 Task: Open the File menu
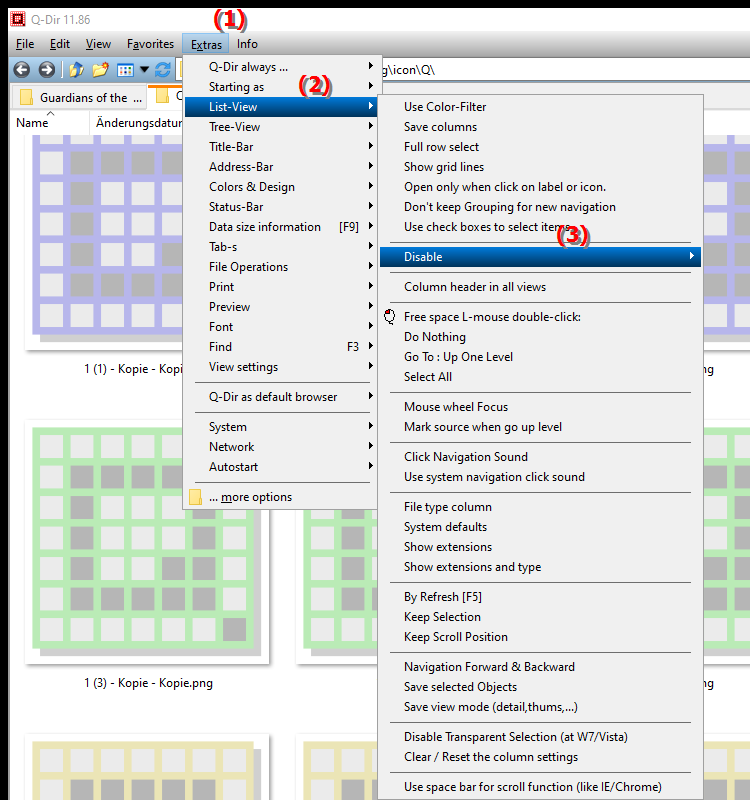point(25,44)
